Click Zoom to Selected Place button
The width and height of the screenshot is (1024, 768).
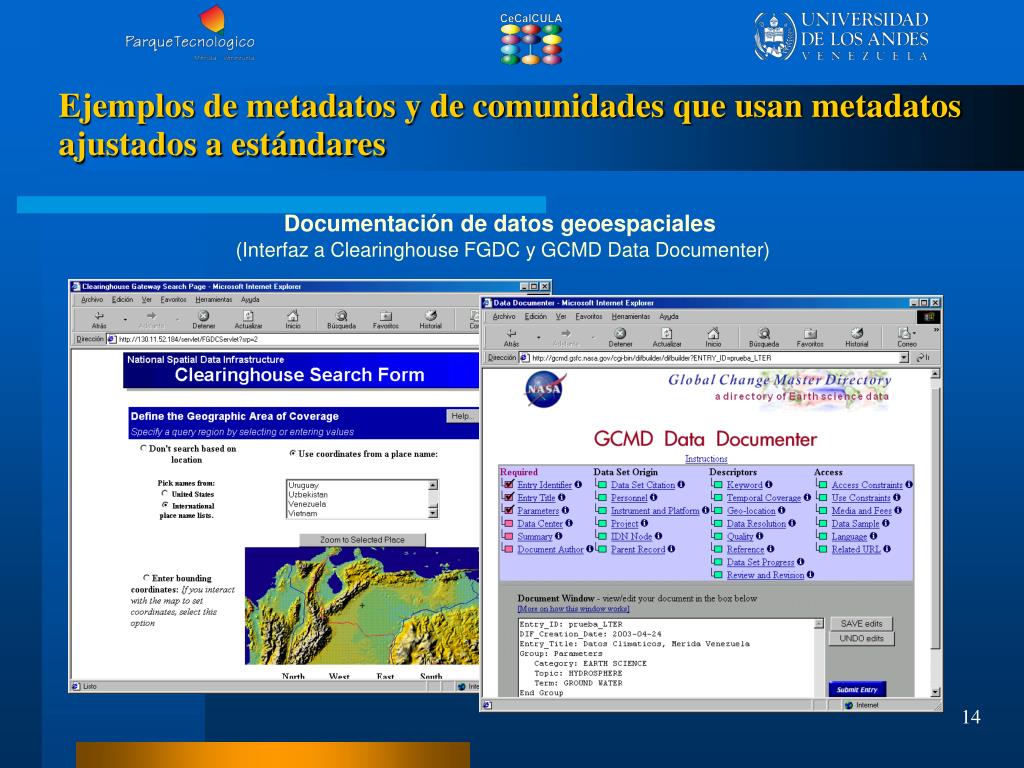click(x=362, y=540)
